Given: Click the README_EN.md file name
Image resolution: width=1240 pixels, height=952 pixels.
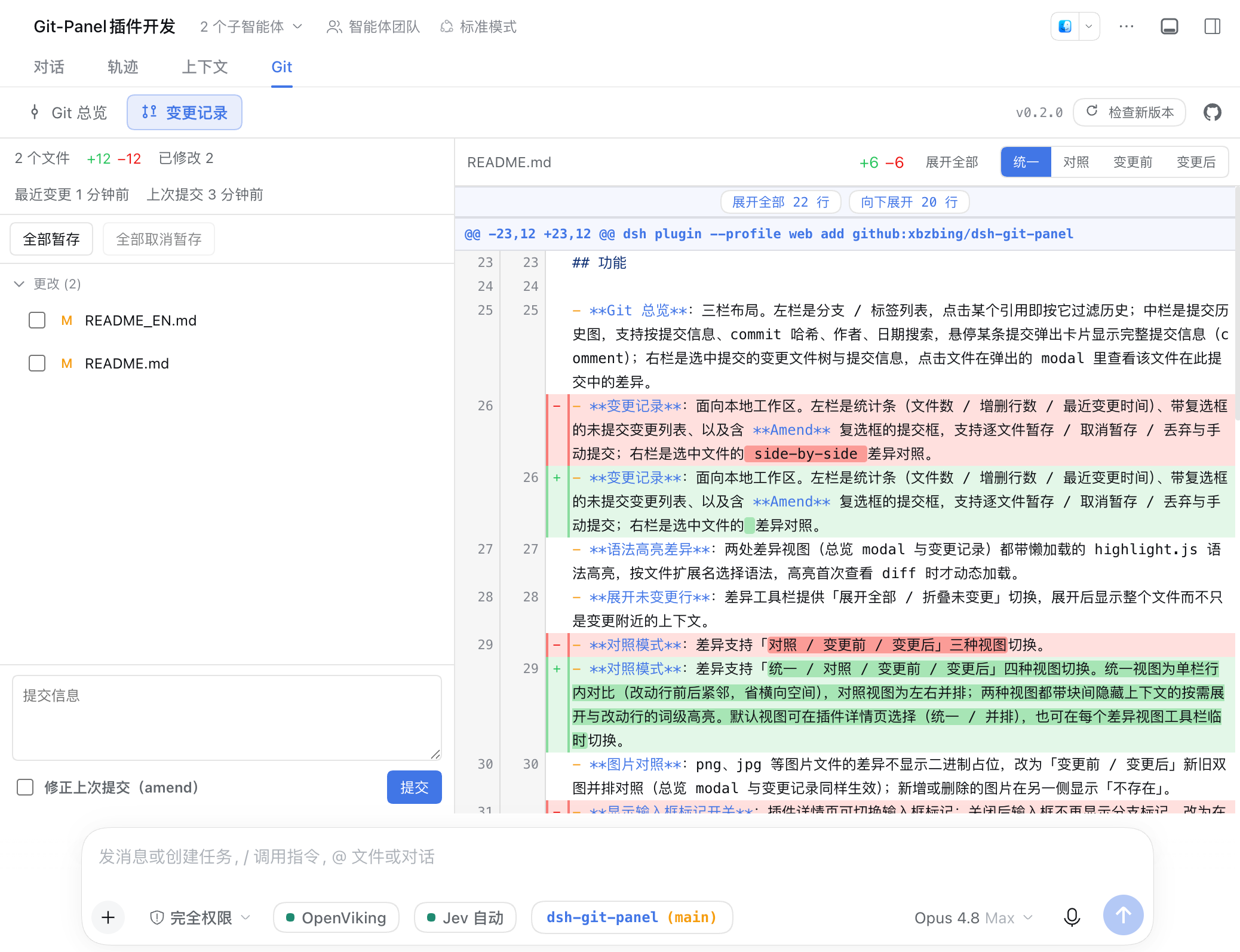Looking at the screenshot, I should coord(141,321).
